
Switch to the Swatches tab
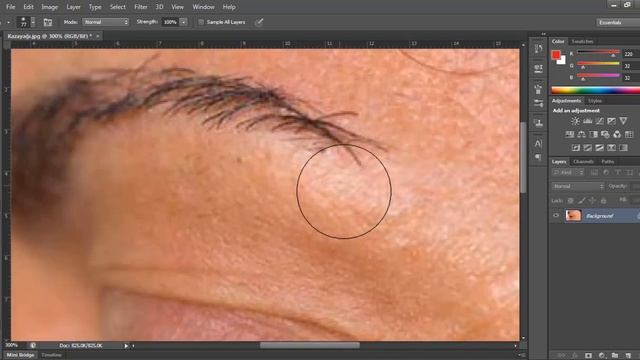(582, 42)
